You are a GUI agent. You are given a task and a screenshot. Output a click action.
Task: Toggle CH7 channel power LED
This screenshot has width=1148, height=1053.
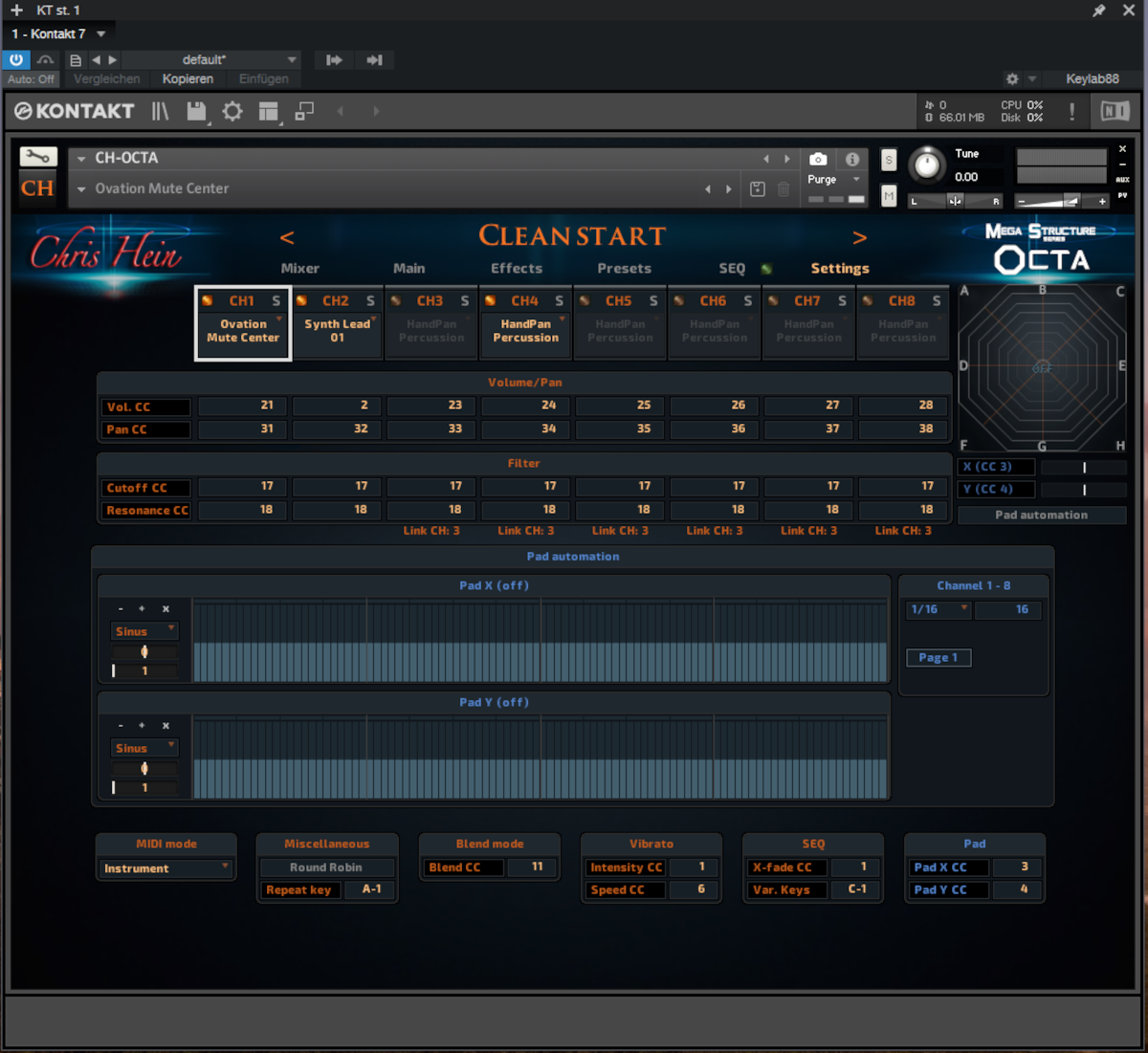click(773, 301)
